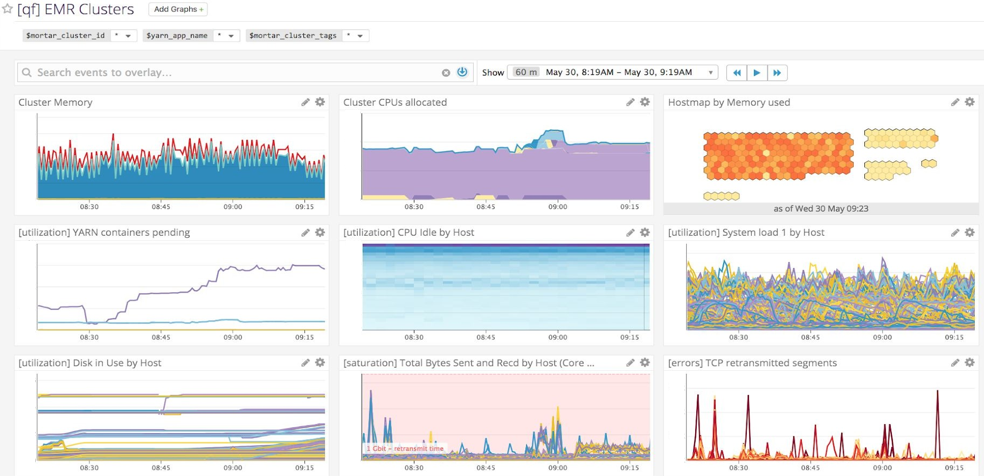Open settings gear for System load 1 by Host
Image resolution: width=984 pixels, height=476 pixels.
tap(969, 232)
